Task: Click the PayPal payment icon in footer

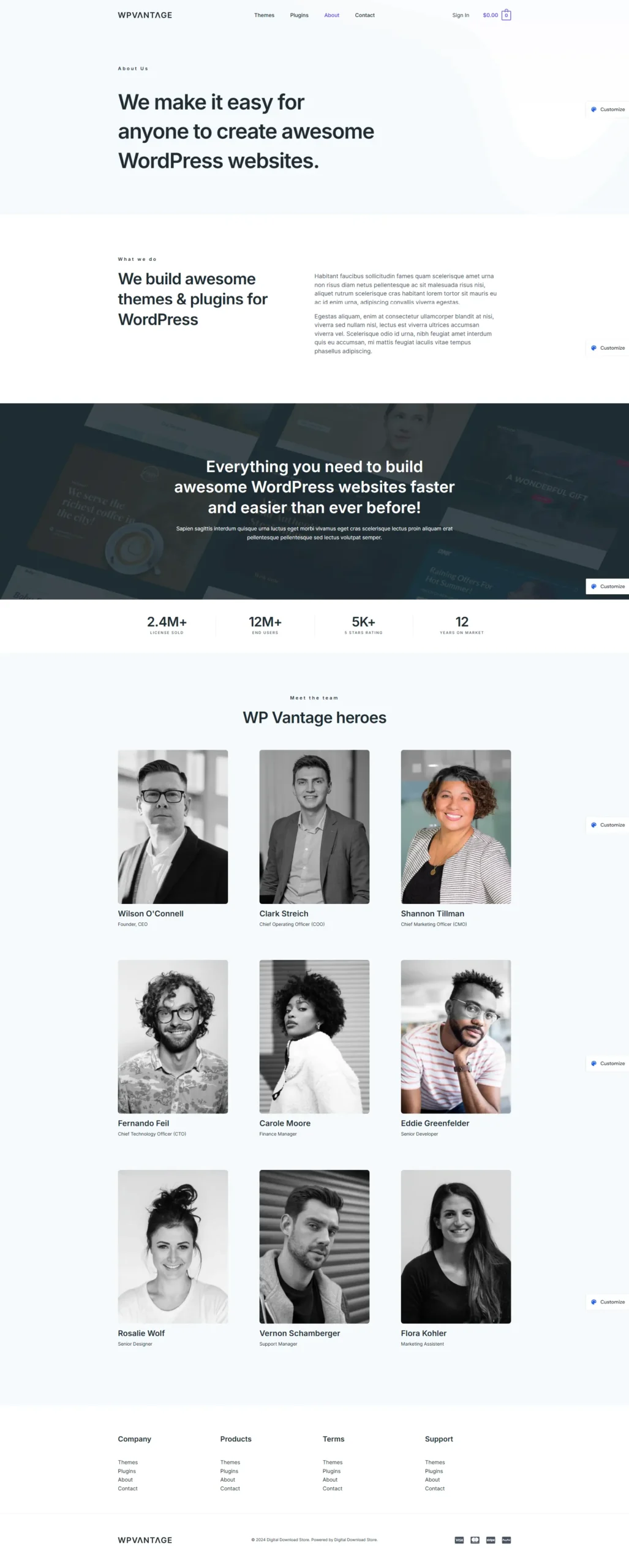Action: tap(507, 1539)
